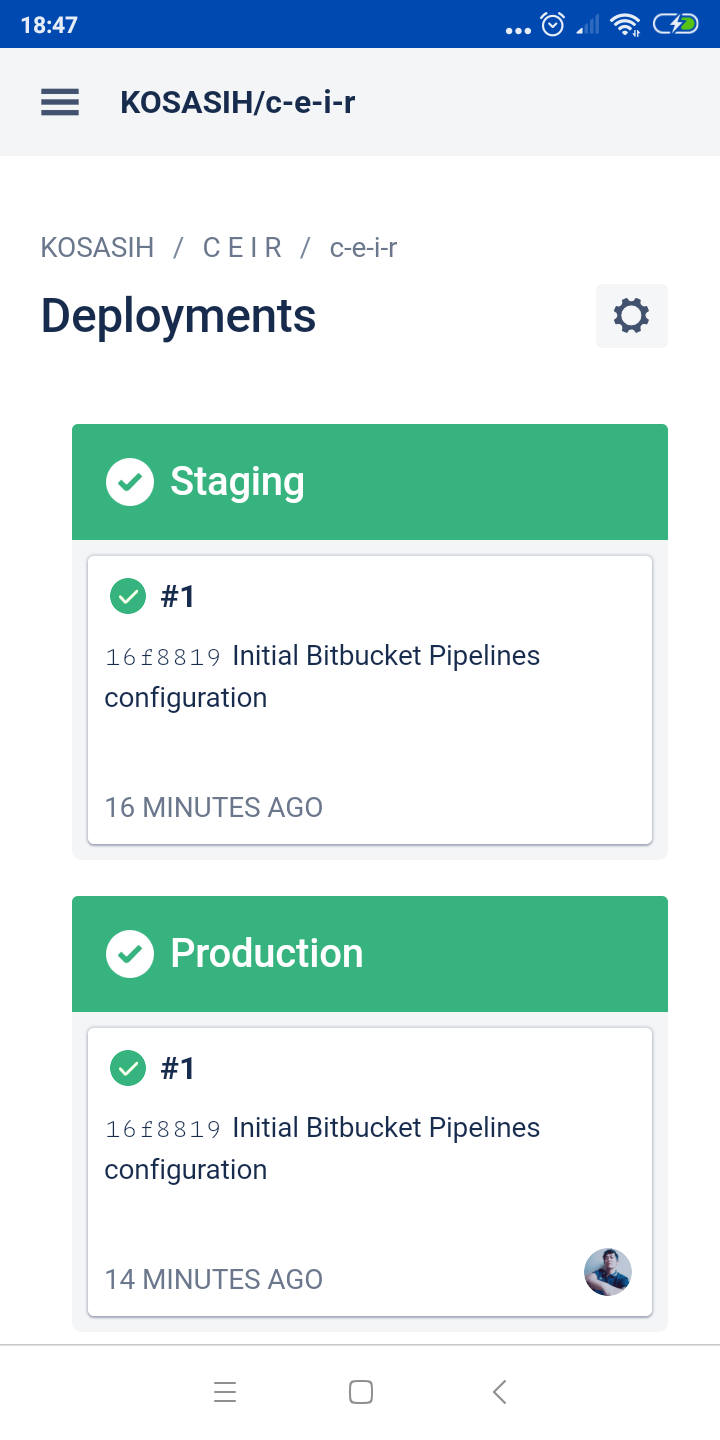Screen dimensions: 720x1440
Task: Tap the KOSASIH/c-e-i-r header title
Action: [x=238, y=102]
